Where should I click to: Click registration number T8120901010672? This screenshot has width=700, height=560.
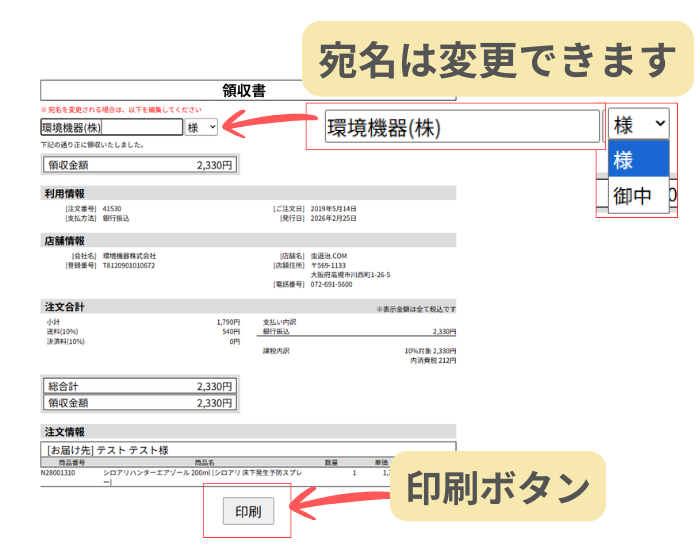pyautogui.click(x=129, y=266)
